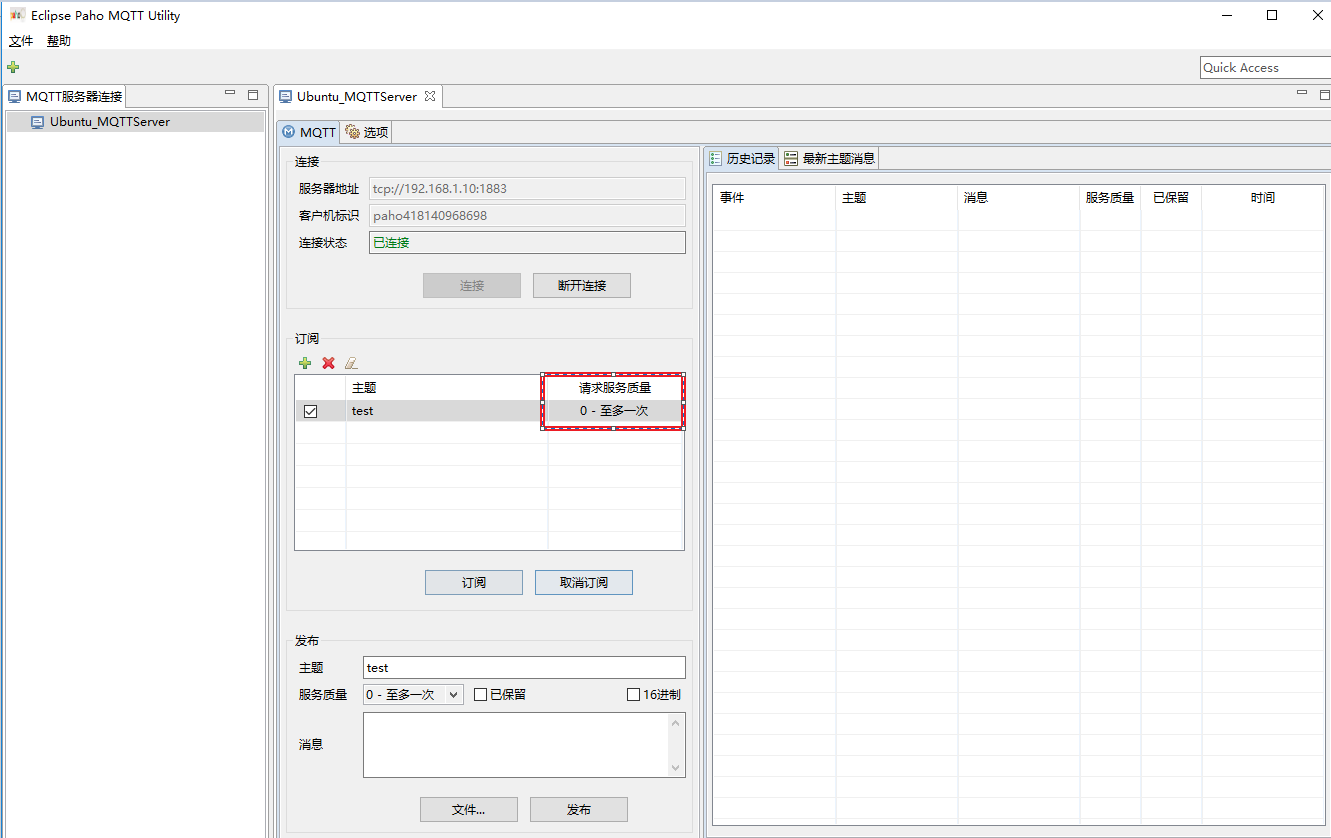Click into the 消息 message text area

pyautogui.click(x=516, y=745)
